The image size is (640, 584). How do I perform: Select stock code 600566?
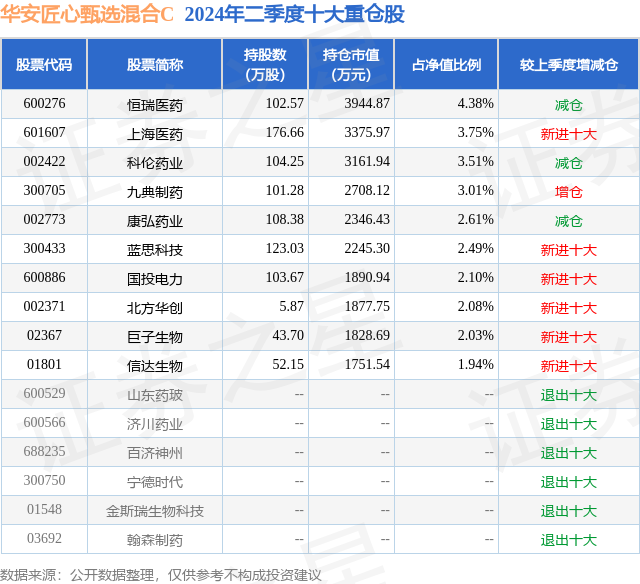coord(44,422)
